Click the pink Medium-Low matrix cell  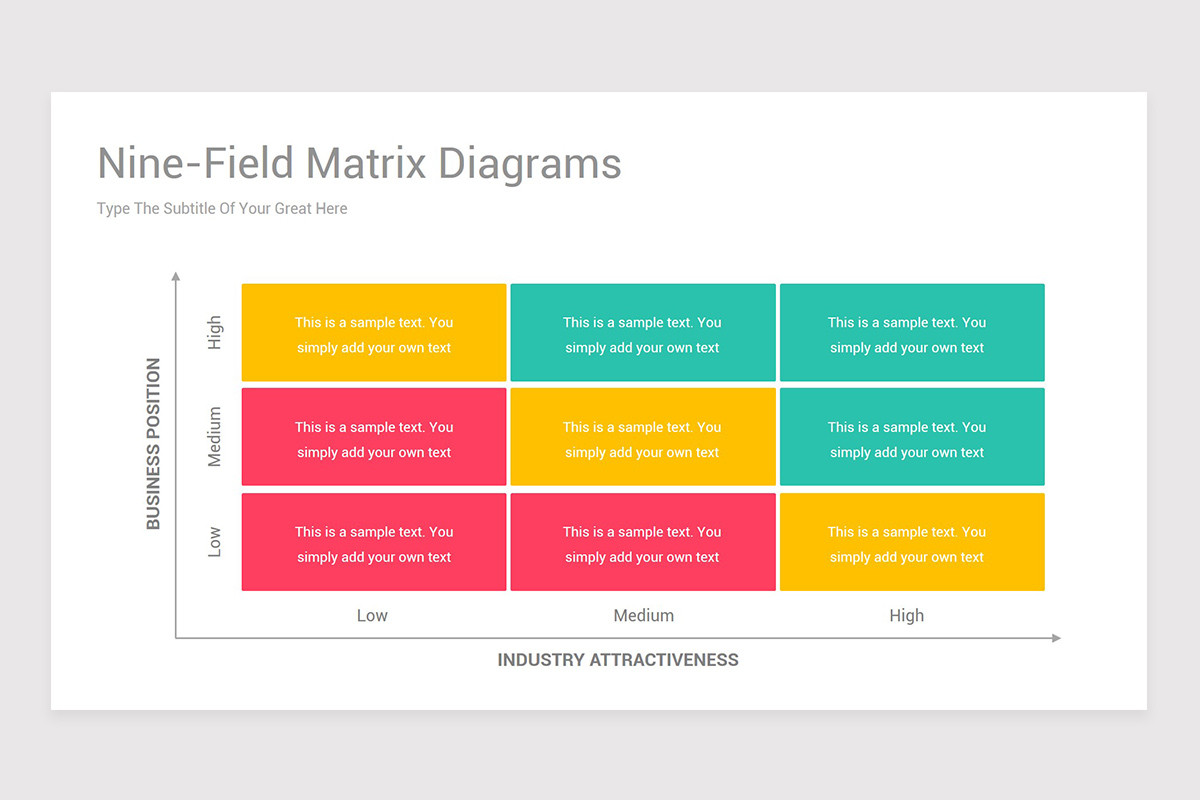click(x=373, y=437)
